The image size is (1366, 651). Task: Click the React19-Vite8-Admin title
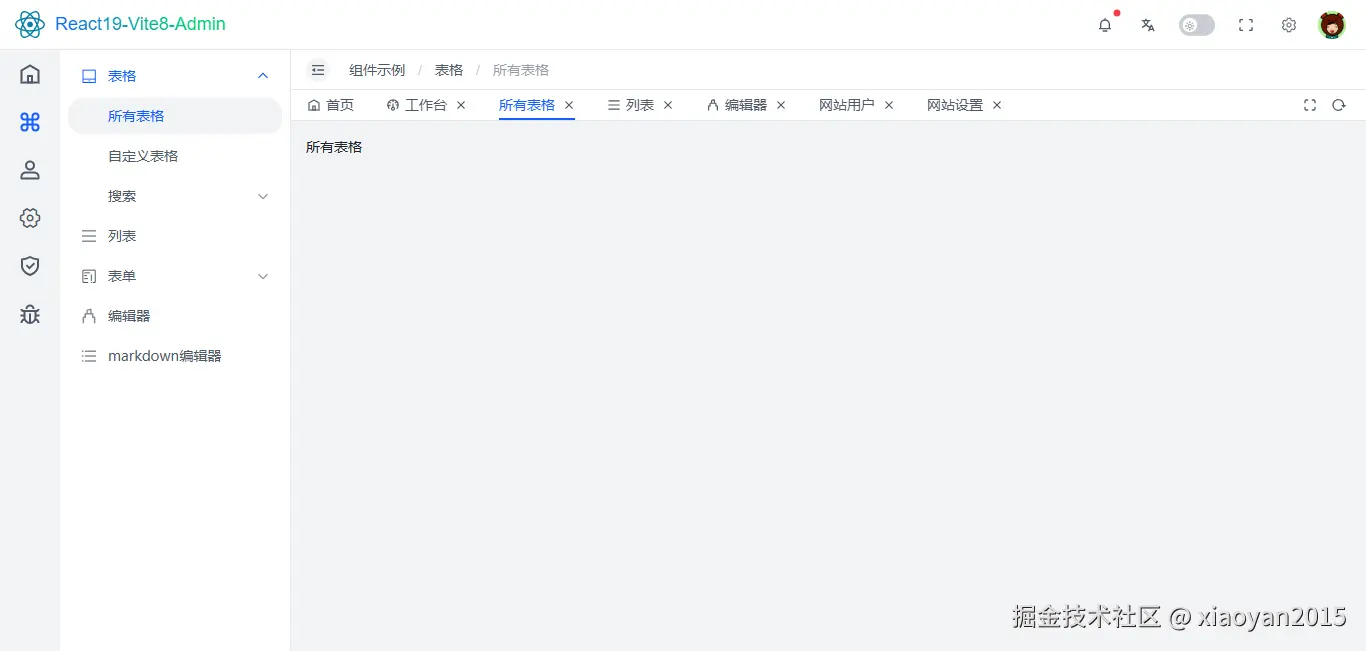pos(140,24)
